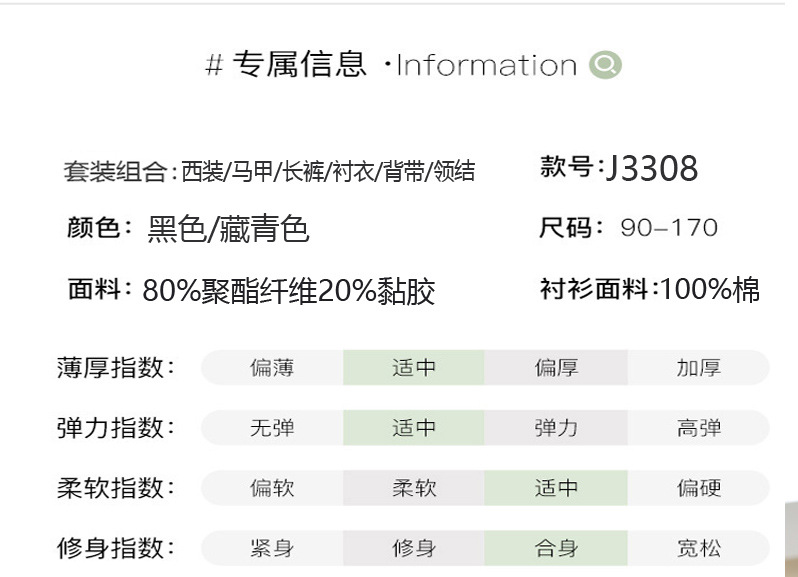Choose 适中 in the 弹力指数 row
798x577 pixels.
coord(414,428)
